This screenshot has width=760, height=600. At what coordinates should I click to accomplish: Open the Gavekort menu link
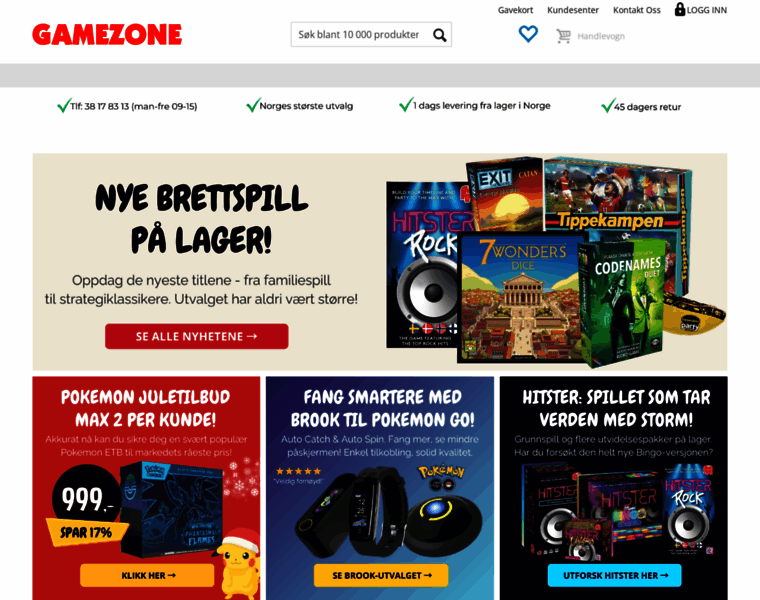[x=515, y=10]
